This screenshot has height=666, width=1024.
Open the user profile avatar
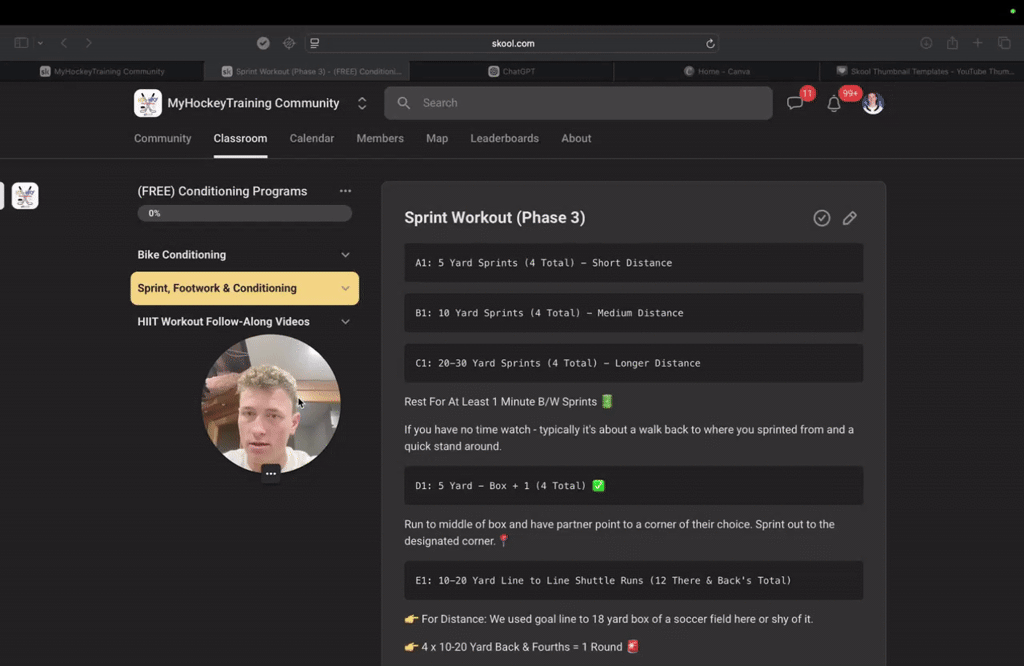pos(873,103)
